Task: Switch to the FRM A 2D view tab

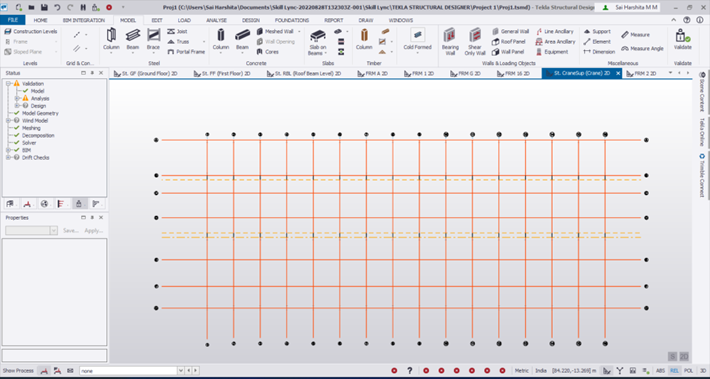Action: [372, 73]
